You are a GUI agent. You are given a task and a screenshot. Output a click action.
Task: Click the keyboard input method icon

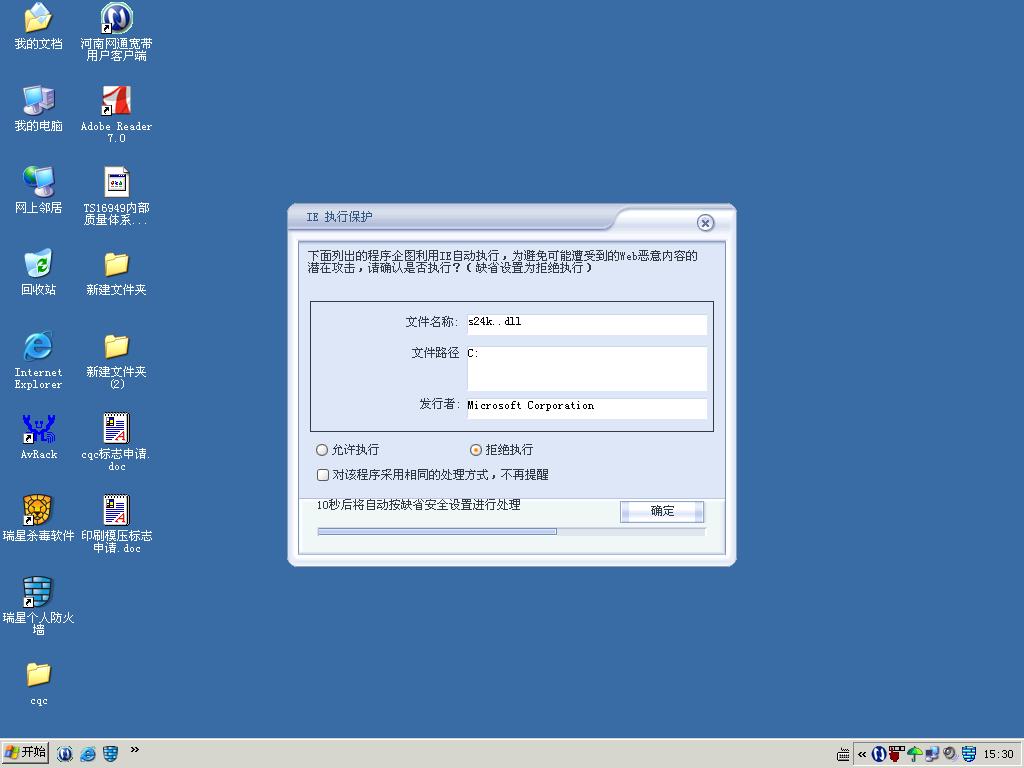click(x=843, y=754)
